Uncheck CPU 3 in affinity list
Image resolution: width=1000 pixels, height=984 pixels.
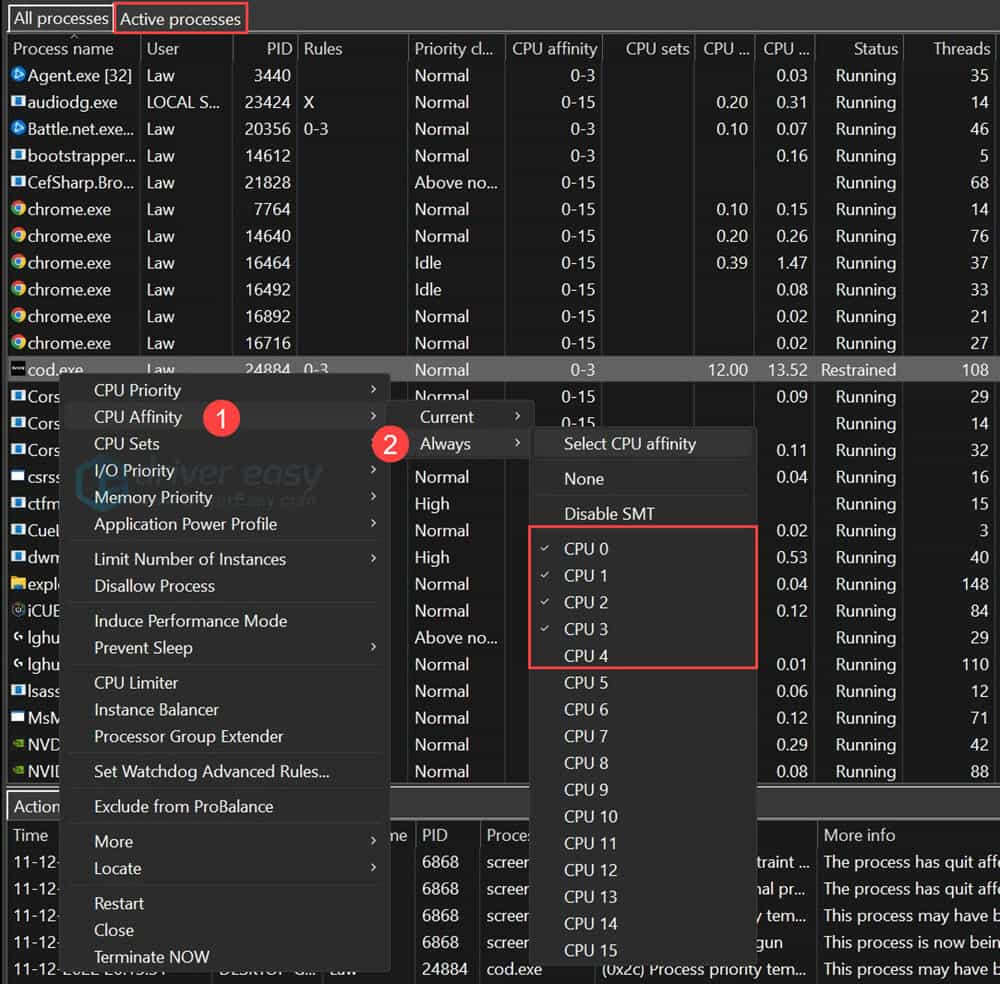point(586,629)
